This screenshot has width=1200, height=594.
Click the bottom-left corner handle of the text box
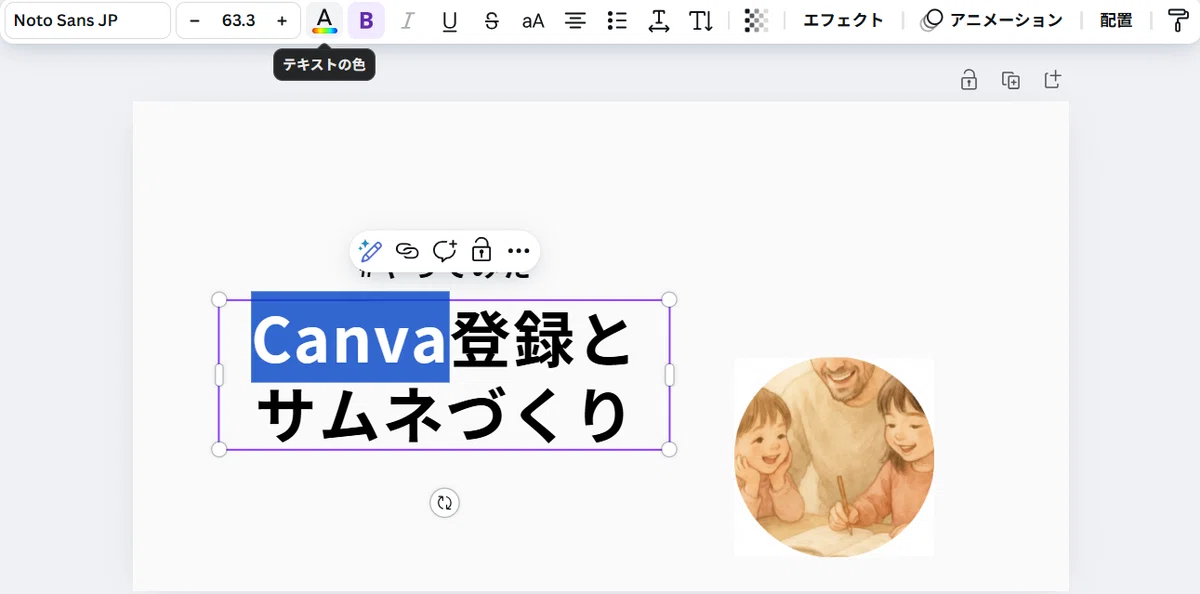[219, 449]
